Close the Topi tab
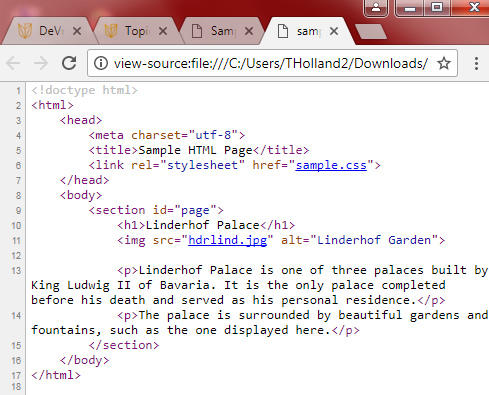Image resolution: width=489 pixels, height=395 pixels. [x=163, y=31]
